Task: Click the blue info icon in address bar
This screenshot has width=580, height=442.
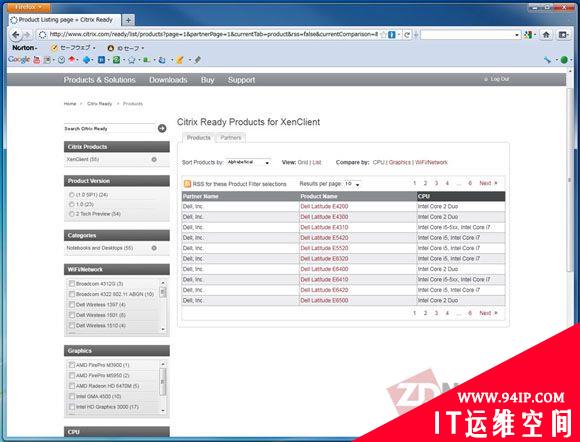Action: [x=392, y=34]
